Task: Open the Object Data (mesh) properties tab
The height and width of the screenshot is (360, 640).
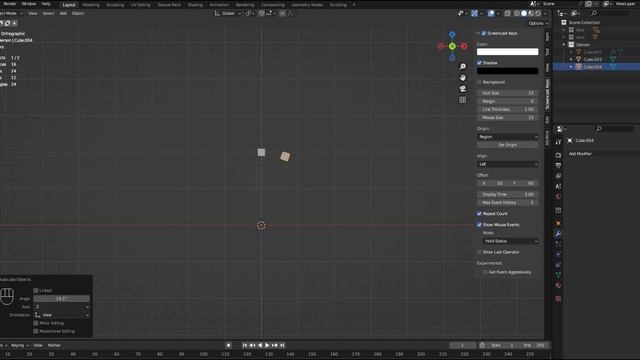Action: point(558,275)
